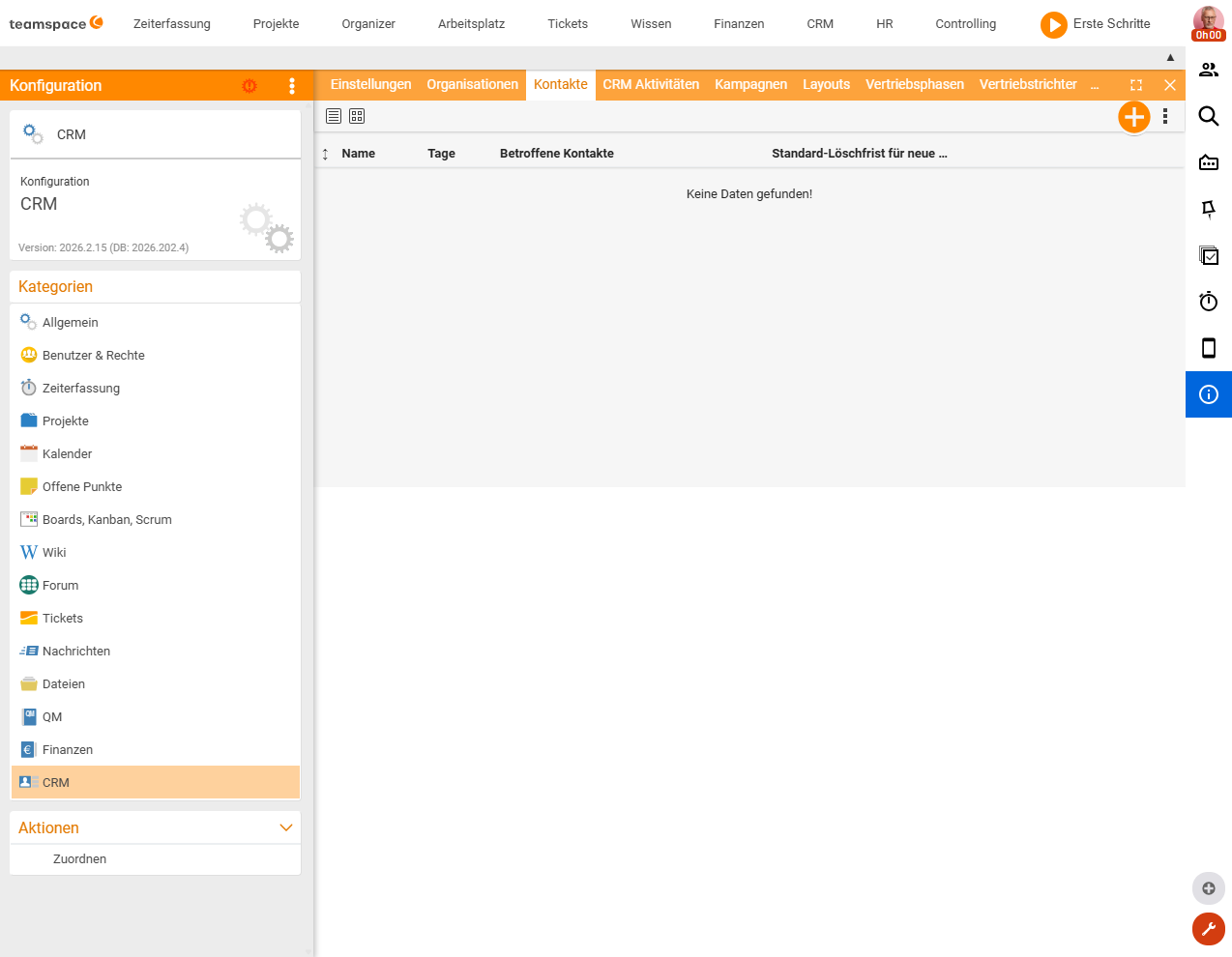1232x957 pixels.
Task: Open the Zeiterfassung main menu
Action: point(172,23)
